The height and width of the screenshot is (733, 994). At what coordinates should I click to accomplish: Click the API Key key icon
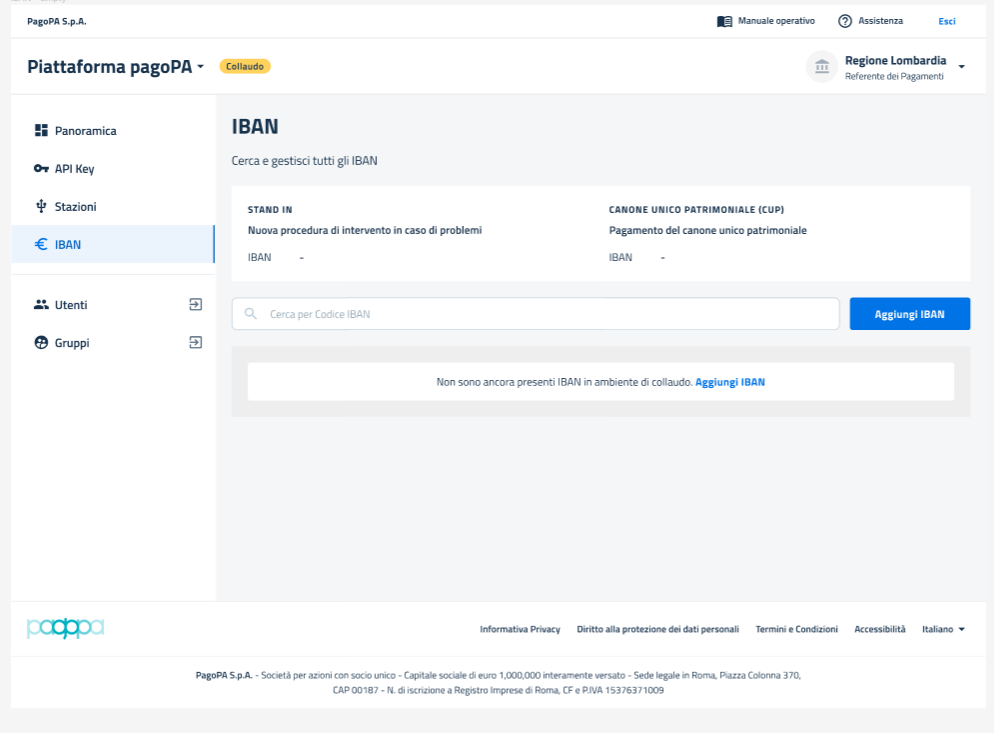coord(41,169)
